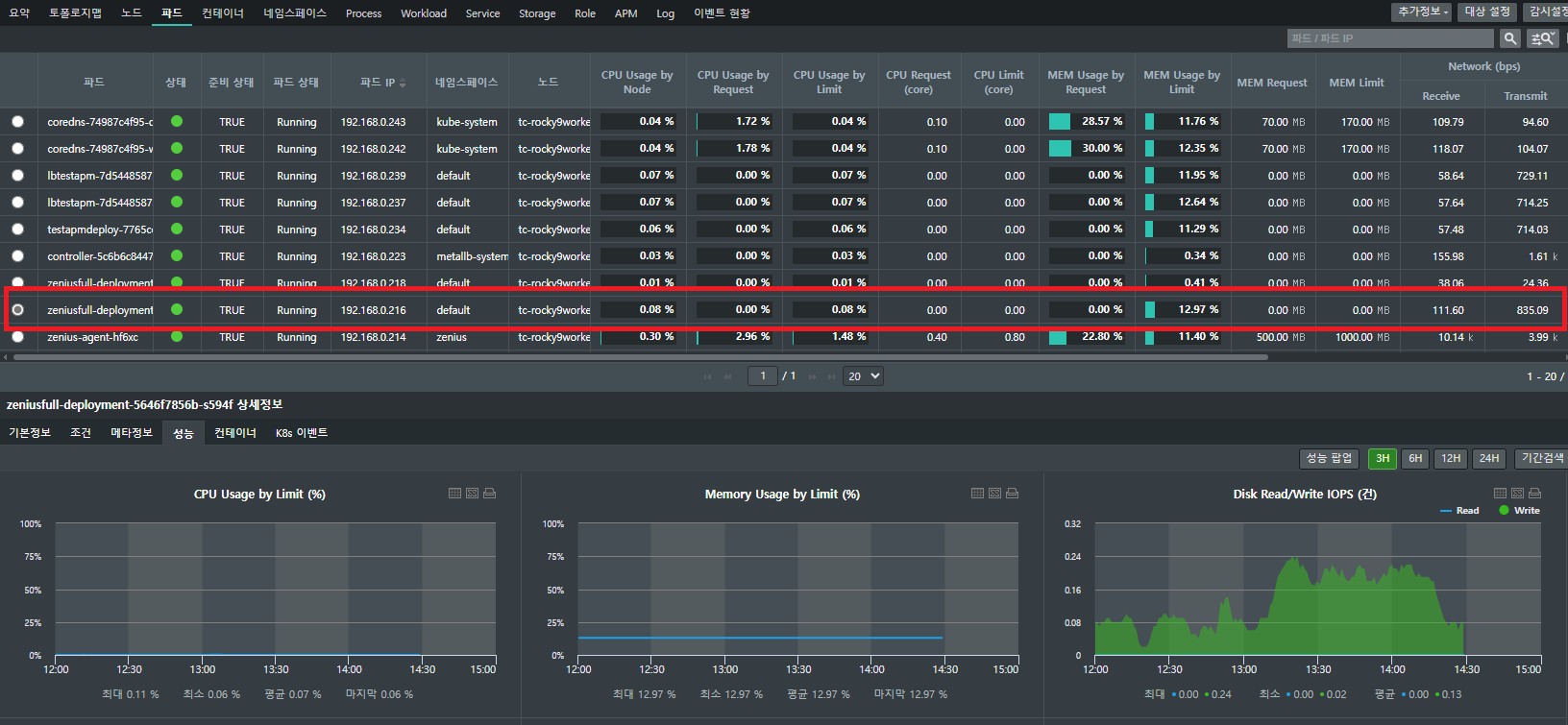Open the APM tab
Screen dimensions: 1568x725
click(626, 13)
